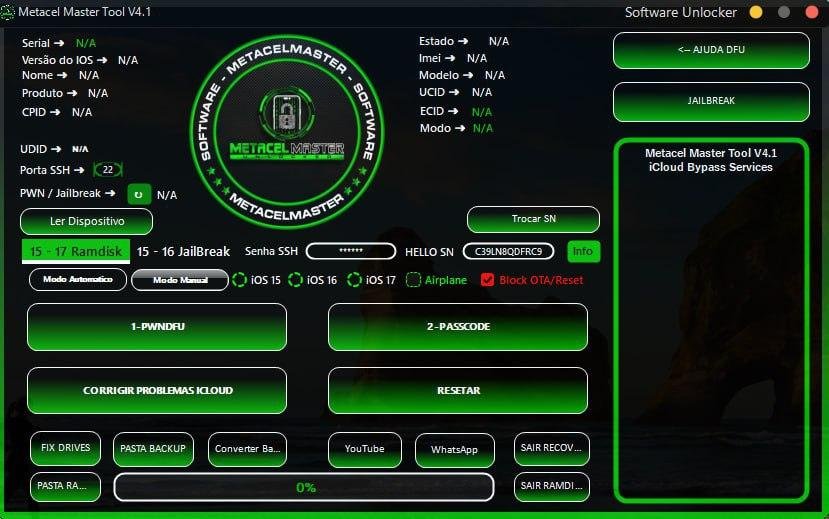
Task: Click the Senha SSH password field
Action: coord(350,252)
